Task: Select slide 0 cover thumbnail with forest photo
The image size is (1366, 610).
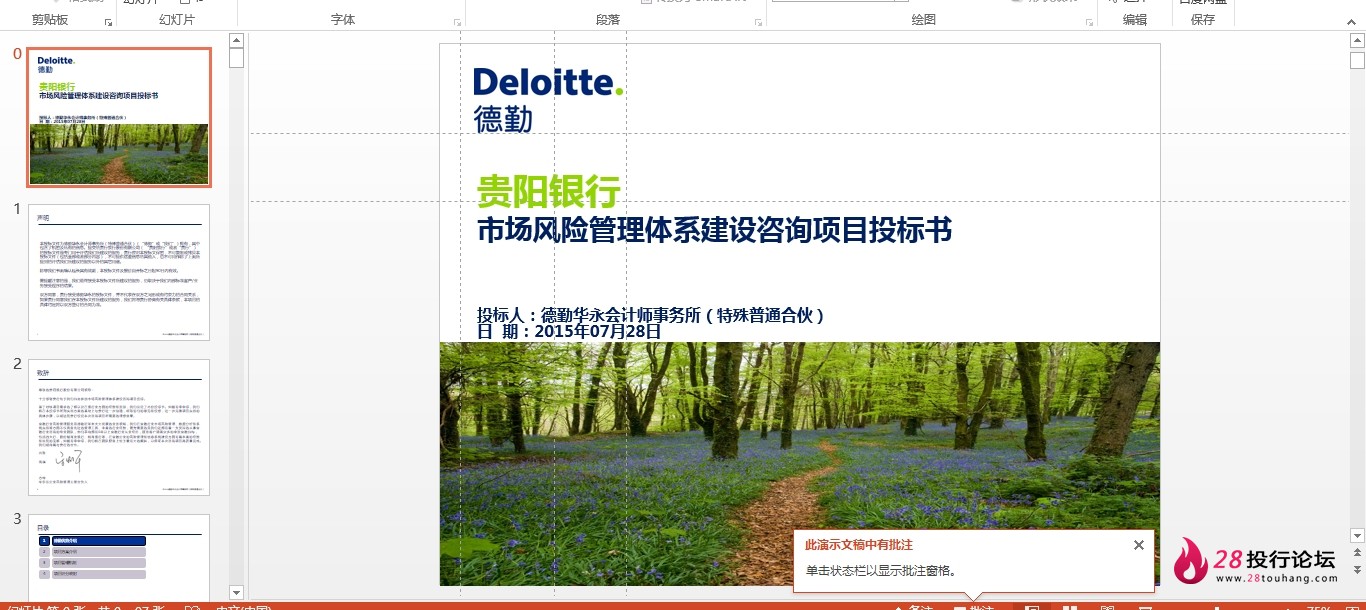Action: (119, 117)
